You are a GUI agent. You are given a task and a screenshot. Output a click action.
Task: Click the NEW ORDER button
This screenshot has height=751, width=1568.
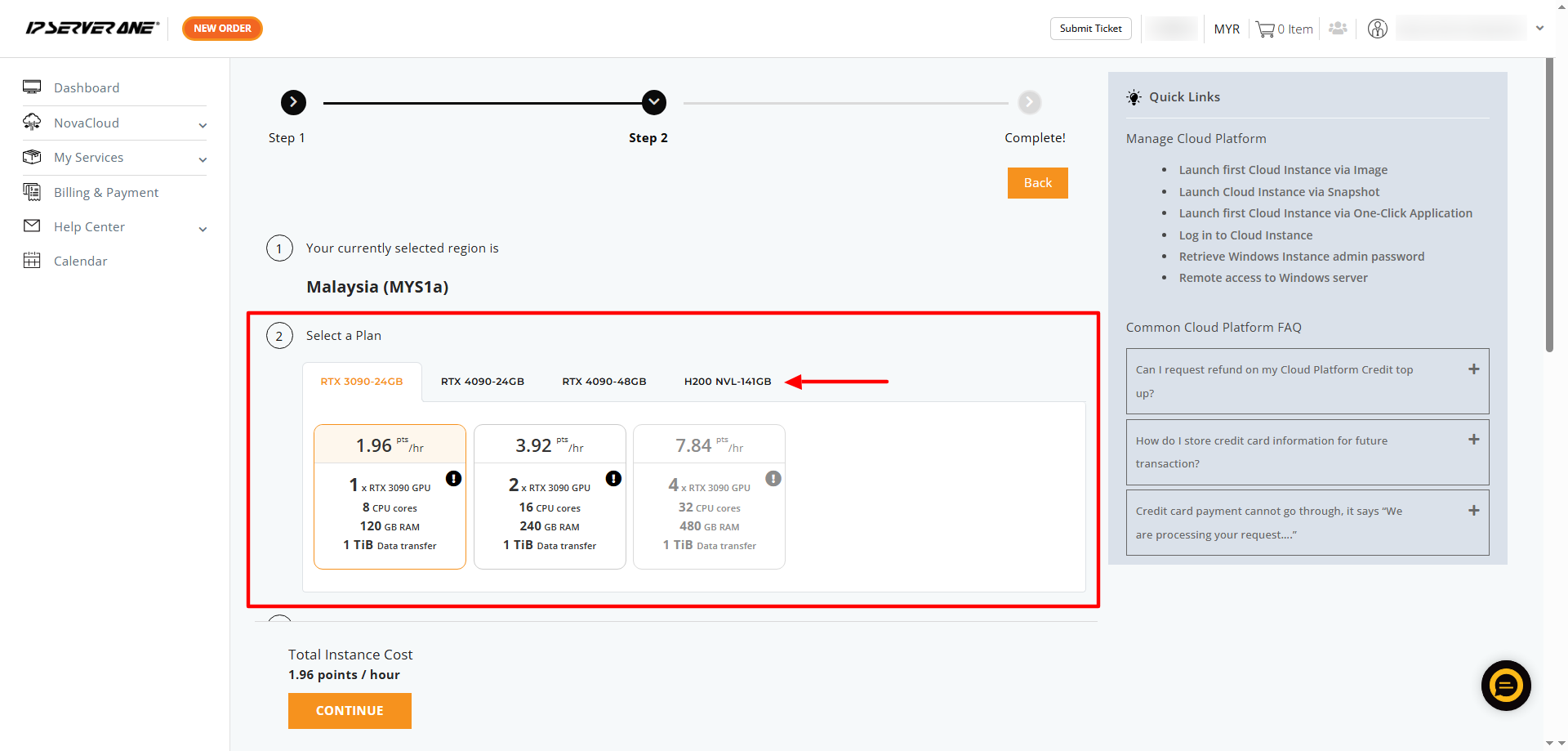[x=222, y=28]
